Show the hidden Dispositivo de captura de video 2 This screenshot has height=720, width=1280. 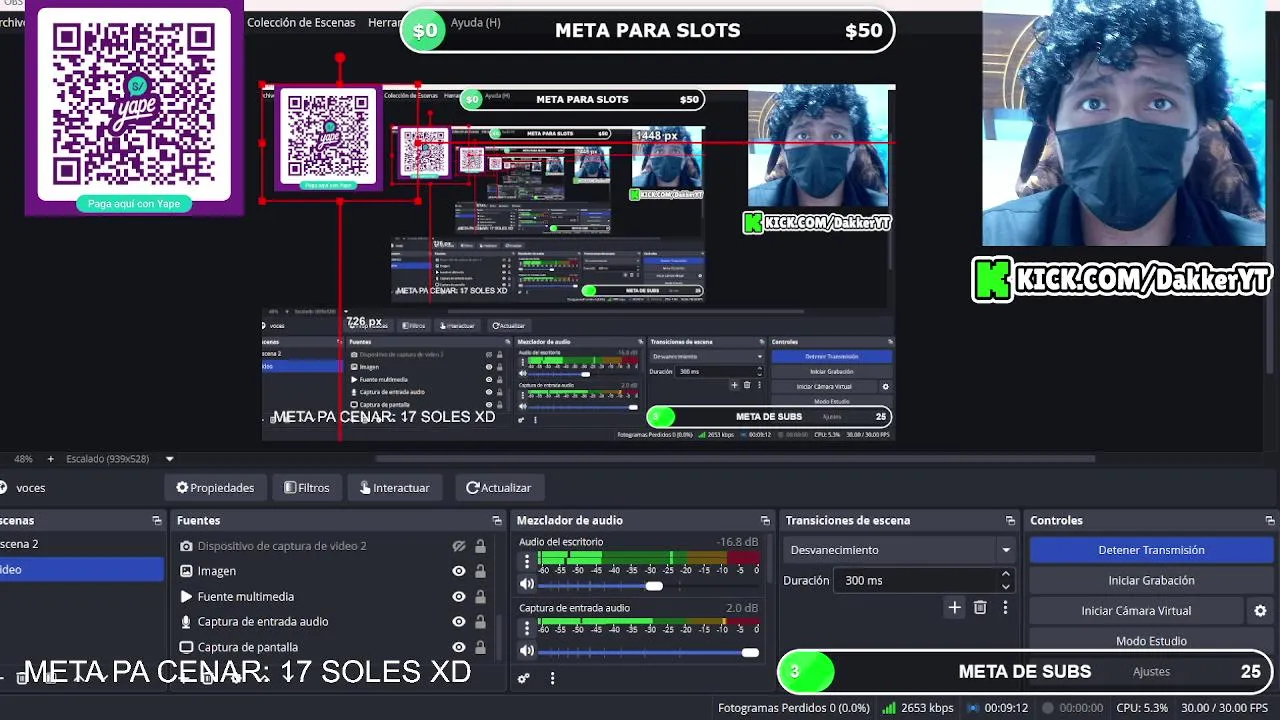(x=459, y=546)
